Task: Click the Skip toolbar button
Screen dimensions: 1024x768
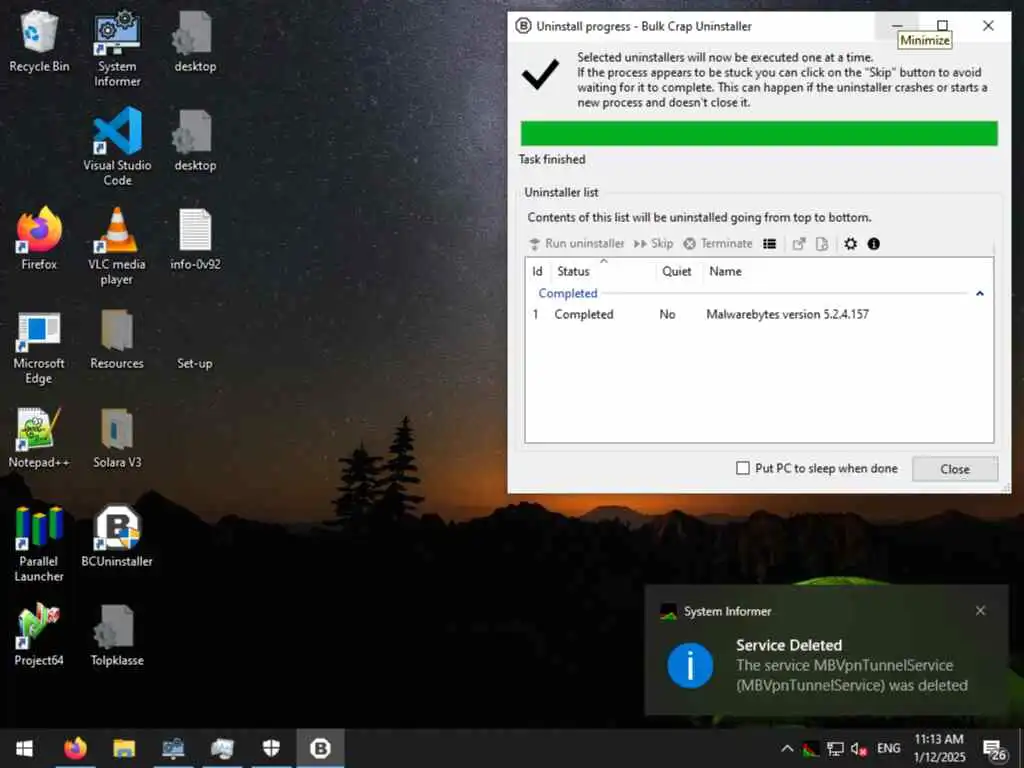Action: tap(653, 244)
